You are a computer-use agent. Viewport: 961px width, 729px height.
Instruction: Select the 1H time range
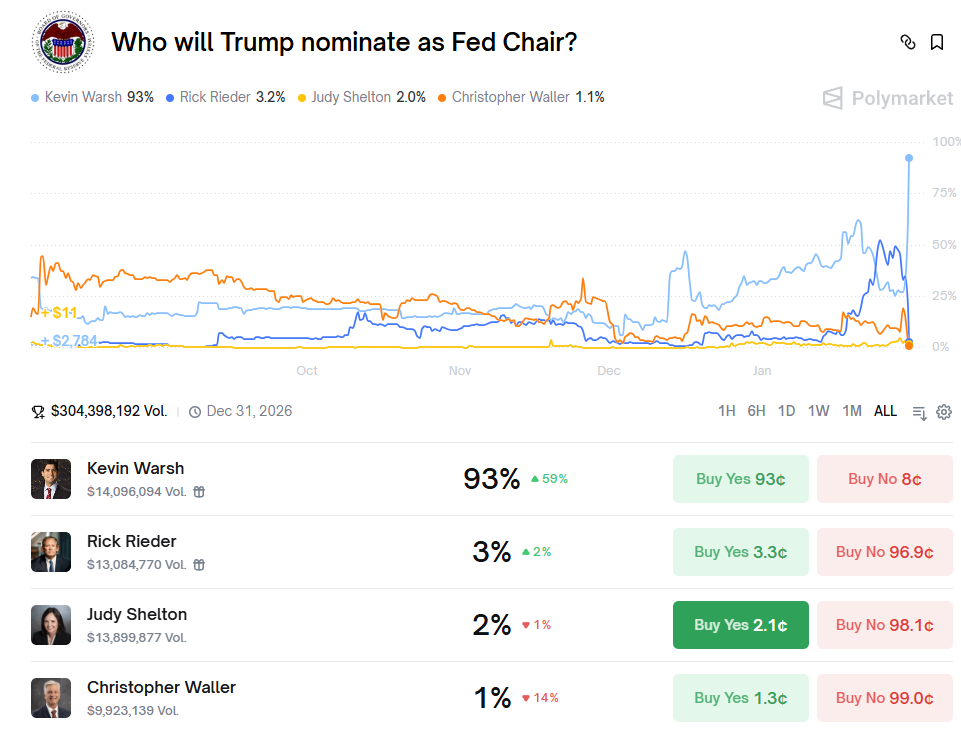point(727,411)
